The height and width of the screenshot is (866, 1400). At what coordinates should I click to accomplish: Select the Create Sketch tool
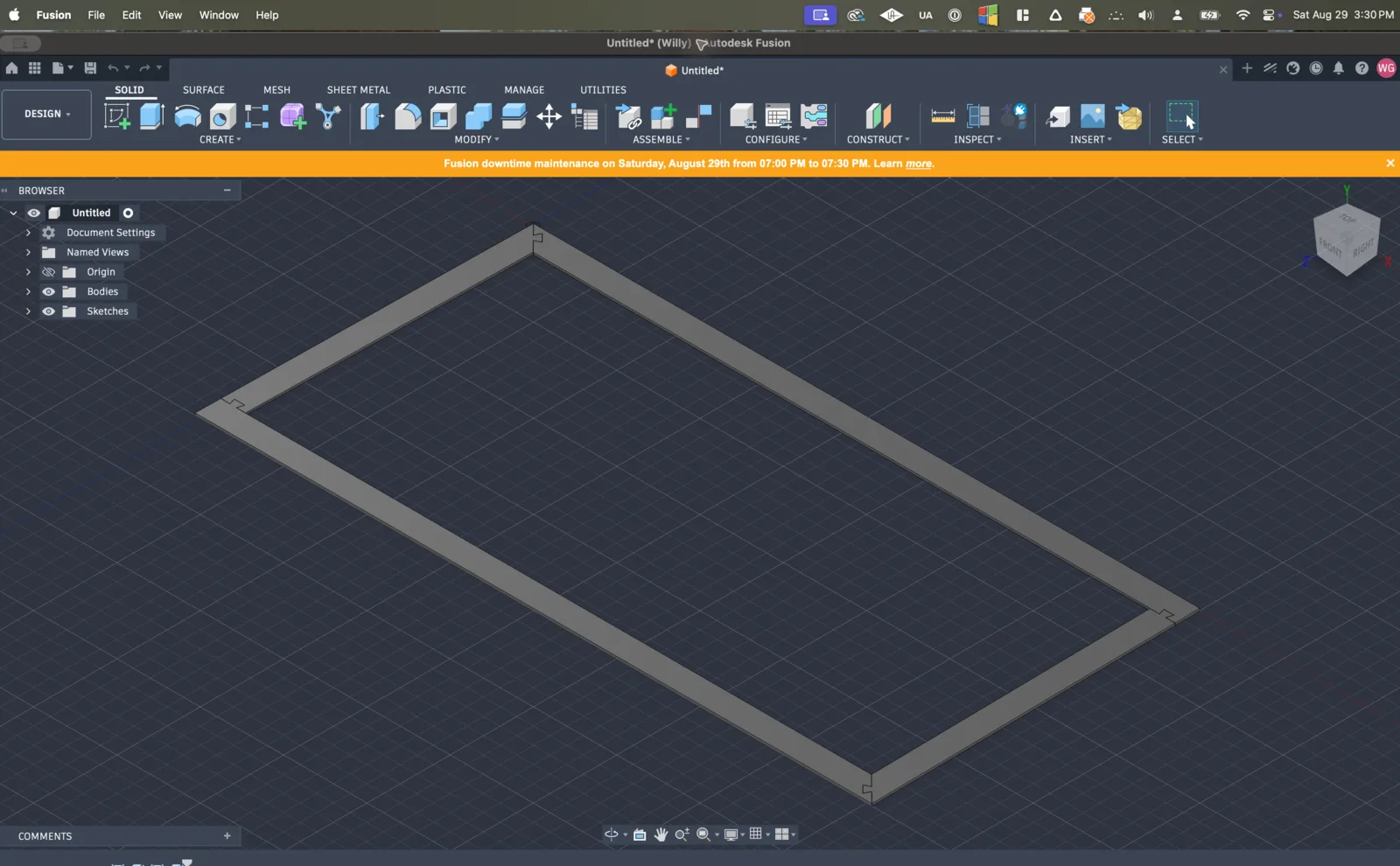117,116
